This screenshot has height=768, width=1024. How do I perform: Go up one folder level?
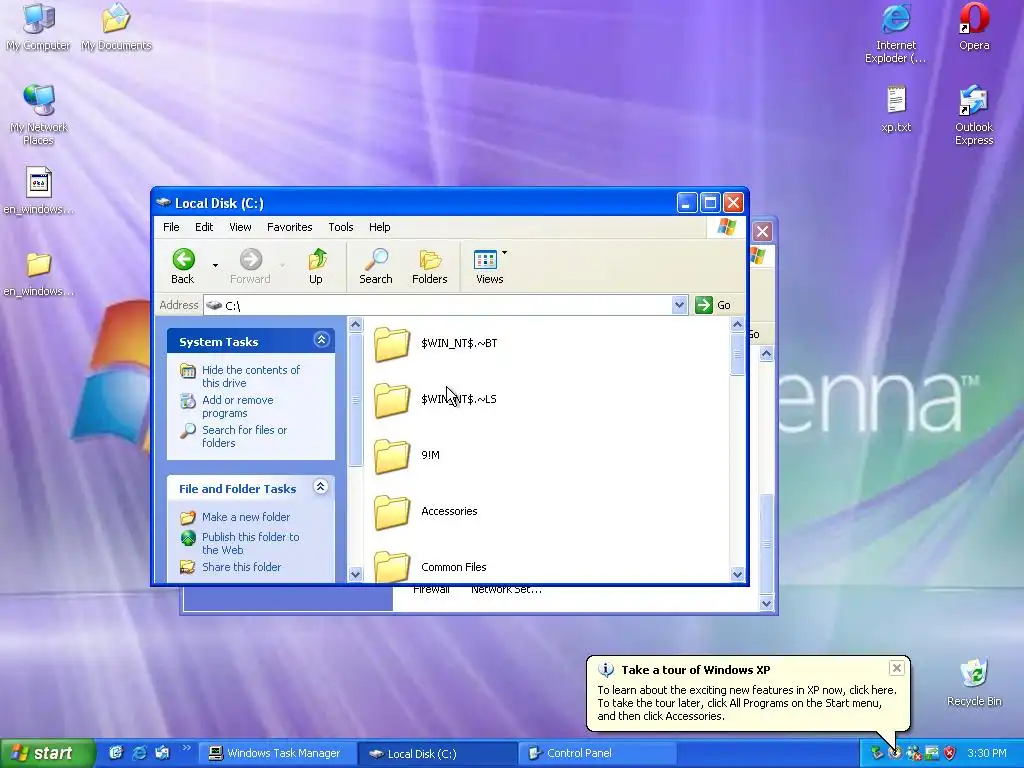pyautogui.click(x=316, y=266)
